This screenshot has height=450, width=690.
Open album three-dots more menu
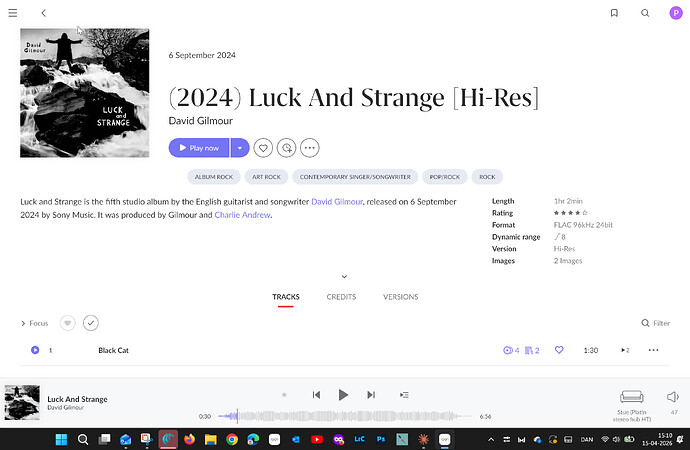pyautogui.click(x=310, y=147)
